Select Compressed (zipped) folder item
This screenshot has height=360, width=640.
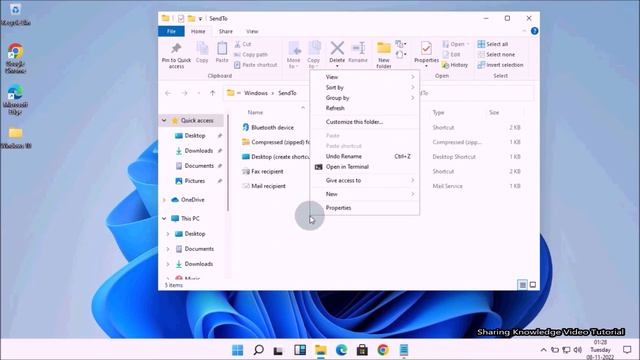pyautogui.click(x=276, y=142)
